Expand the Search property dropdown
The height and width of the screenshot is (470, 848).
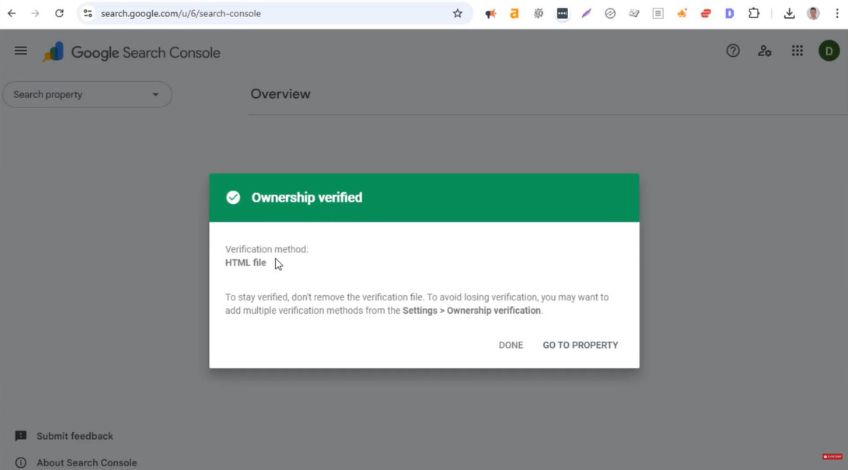87,95
